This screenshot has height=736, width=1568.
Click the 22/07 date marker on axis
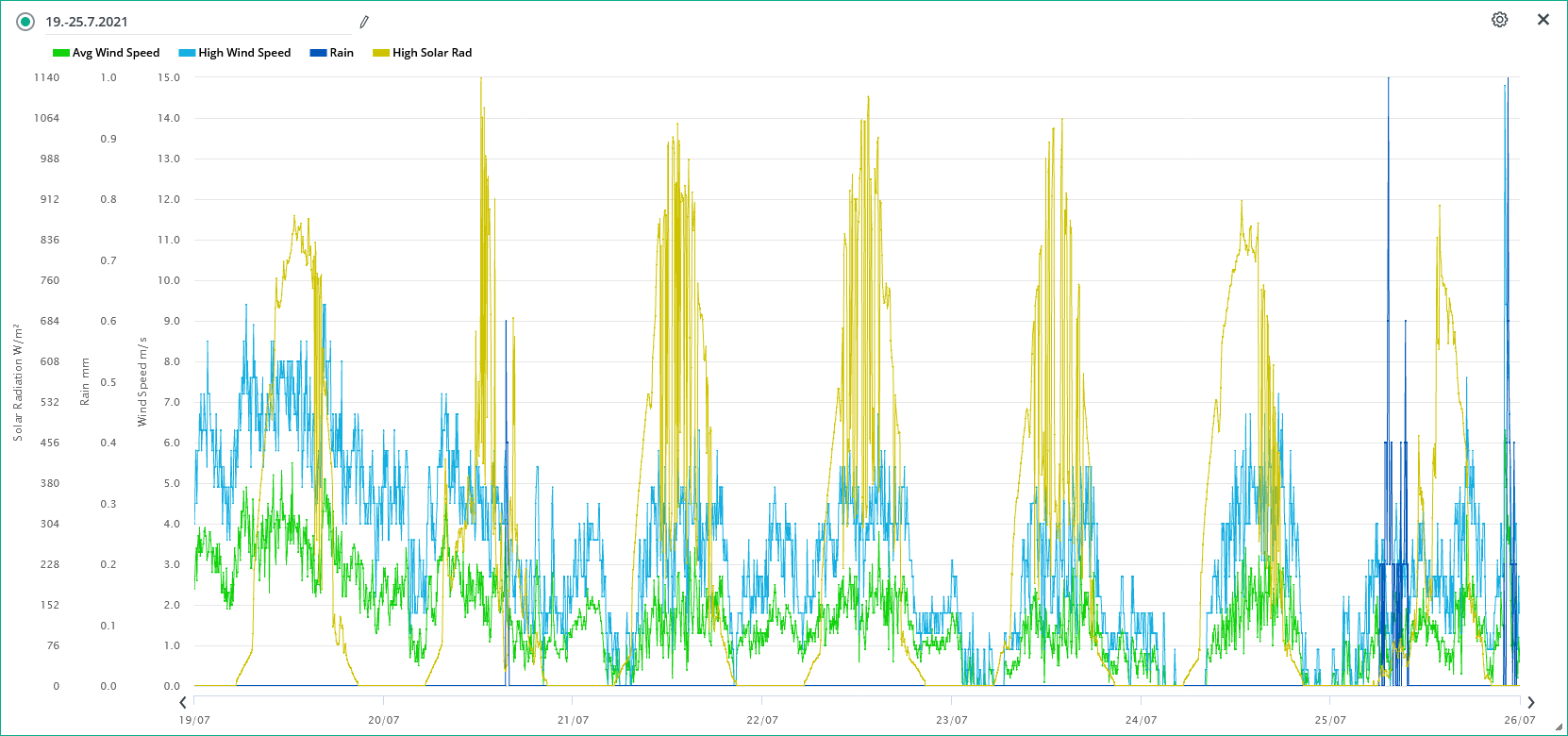pyautogui.click(x=762, y=720)
